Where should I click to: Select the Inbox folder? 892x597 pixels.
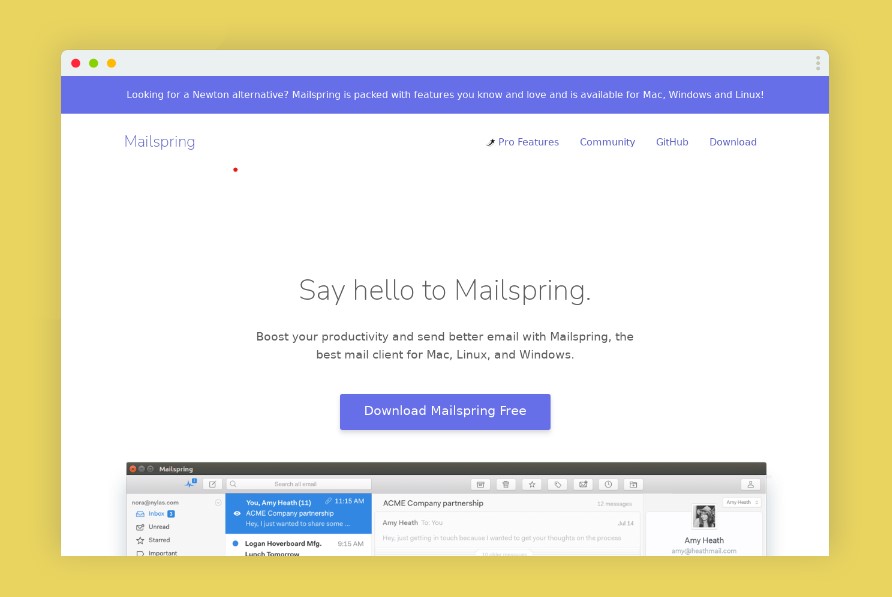[155, 514]
